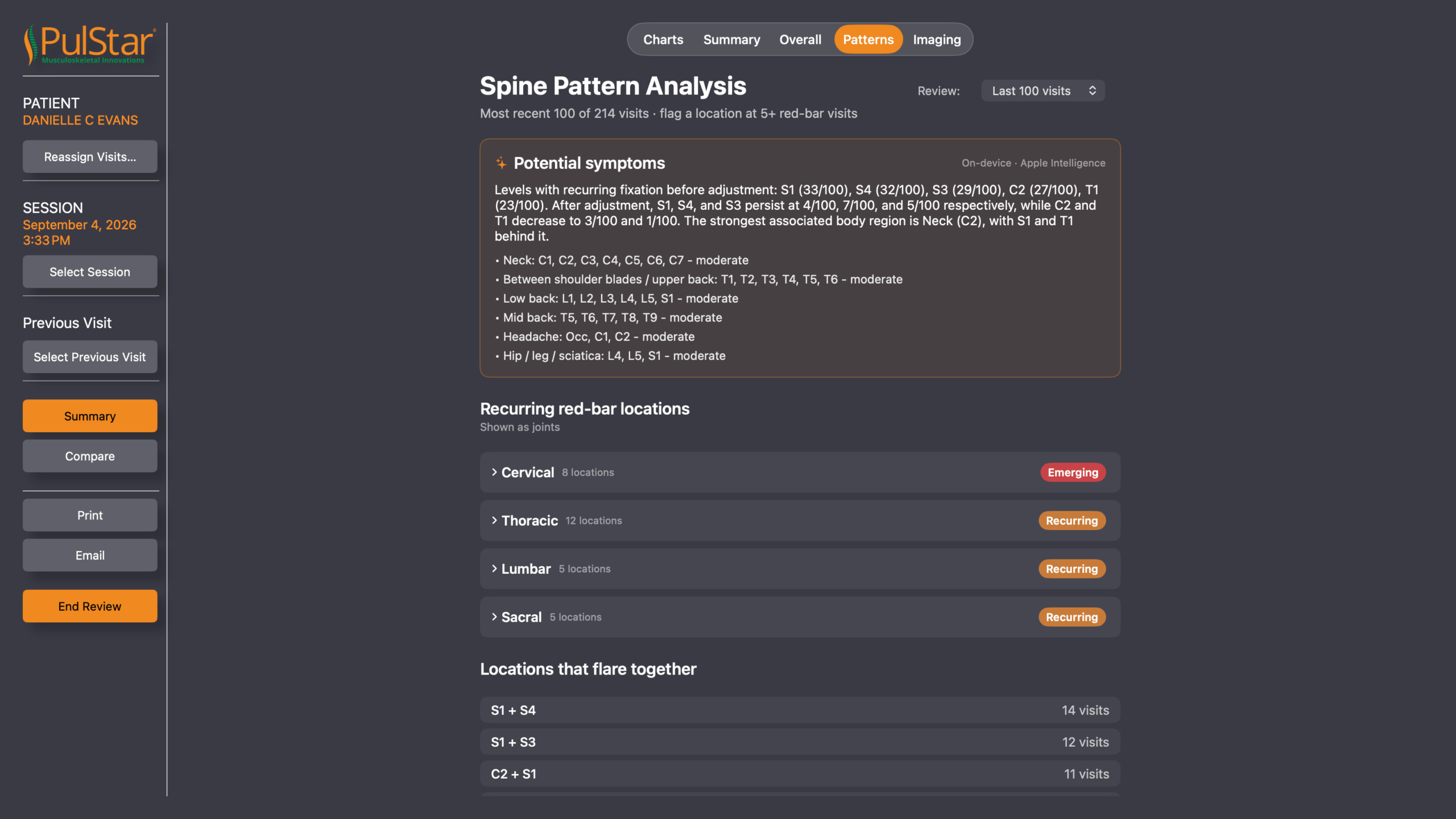Click the Select Session button
This screenshot has width=1456, height=819.
pyautogui.click(x=90, y=271)
